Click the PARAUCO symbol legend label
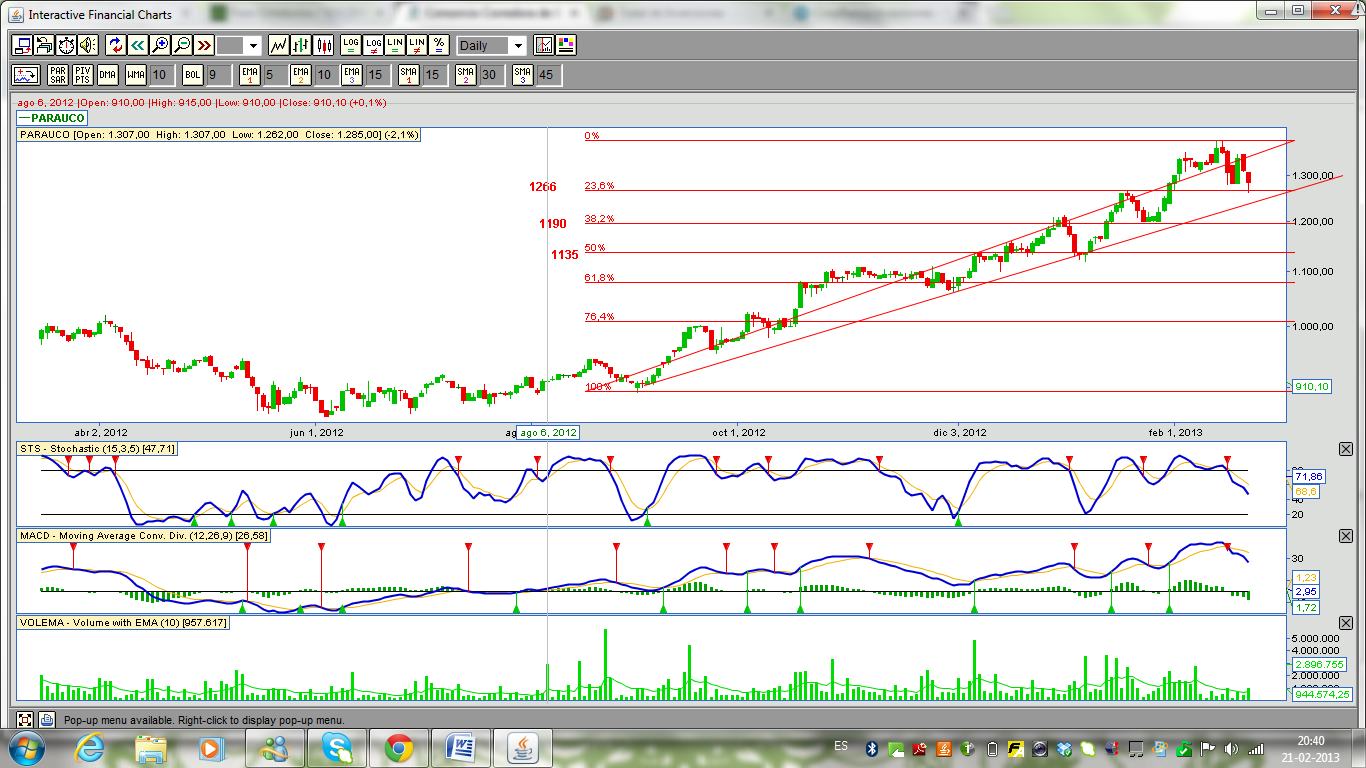The image size is (1366, 768). [52, 118]
